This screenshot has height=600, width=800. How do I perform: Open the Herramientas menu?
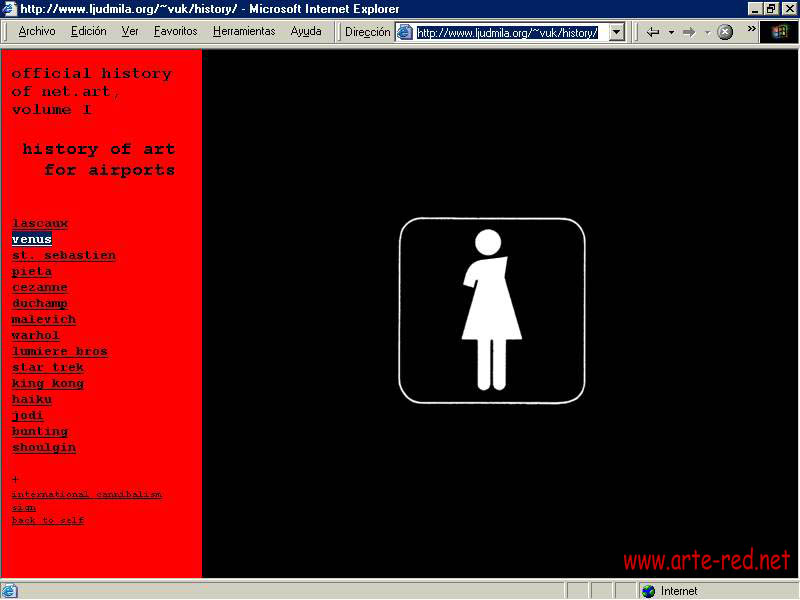pyautogui.click(x=244, y=31)
